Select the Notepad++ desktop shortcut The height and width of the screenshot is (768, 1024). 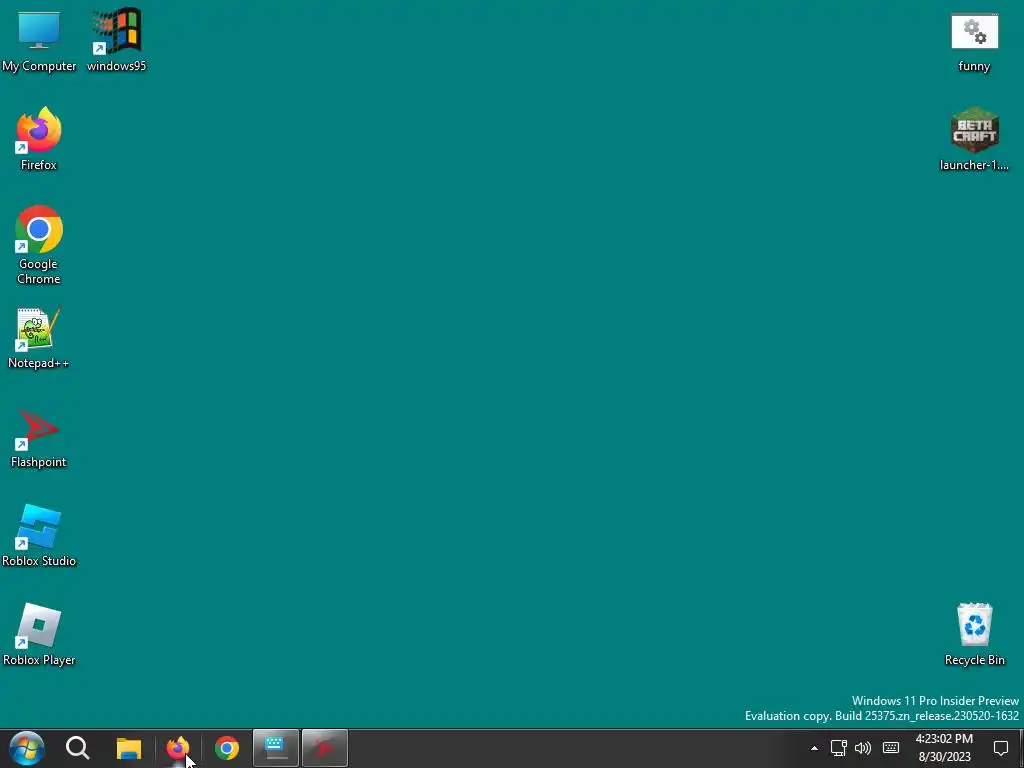point(39,338)
